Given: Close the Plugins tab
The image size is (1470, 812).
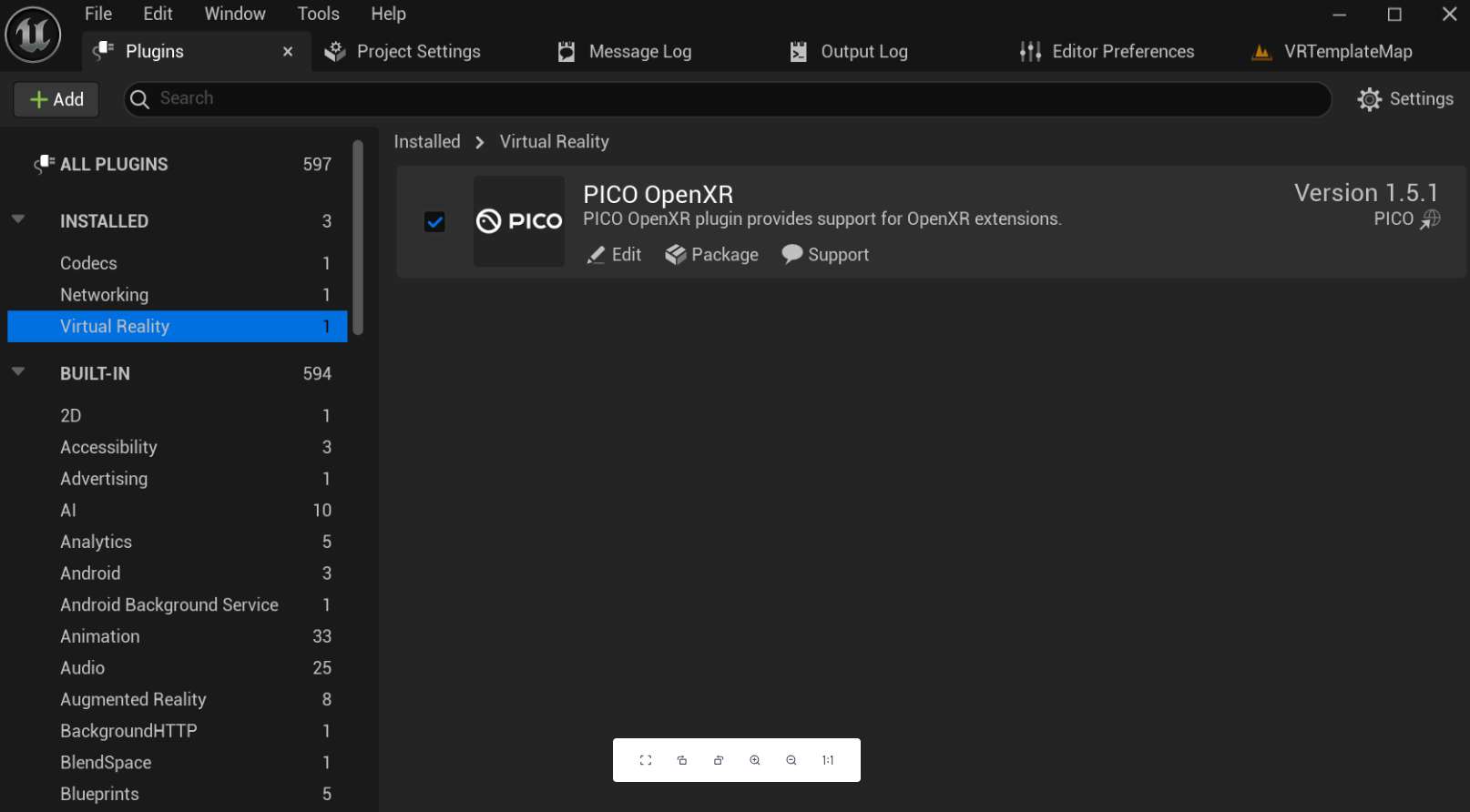Looking at the screenshot, I should tap(288, 52).
